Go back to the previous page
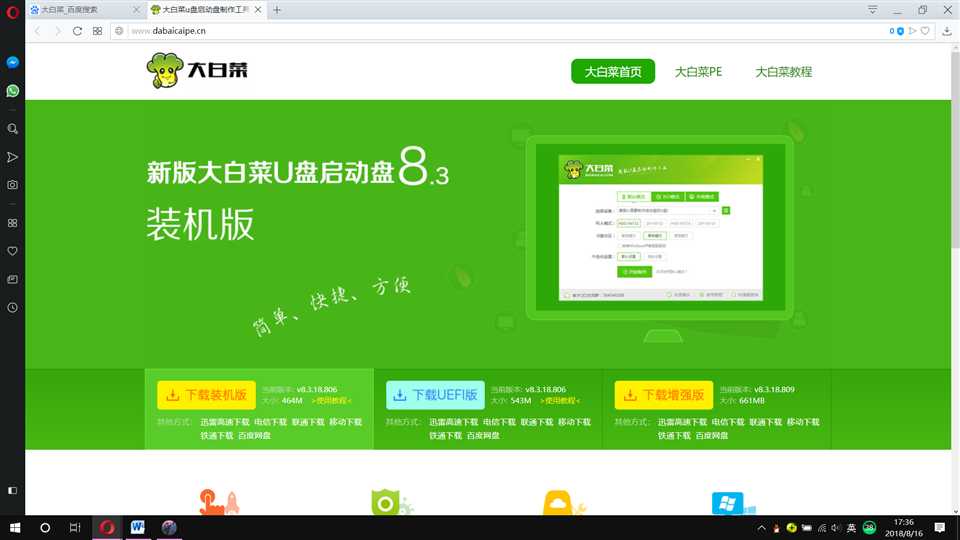Viewport: 960px width, 540px height. [x=37, y=31]
